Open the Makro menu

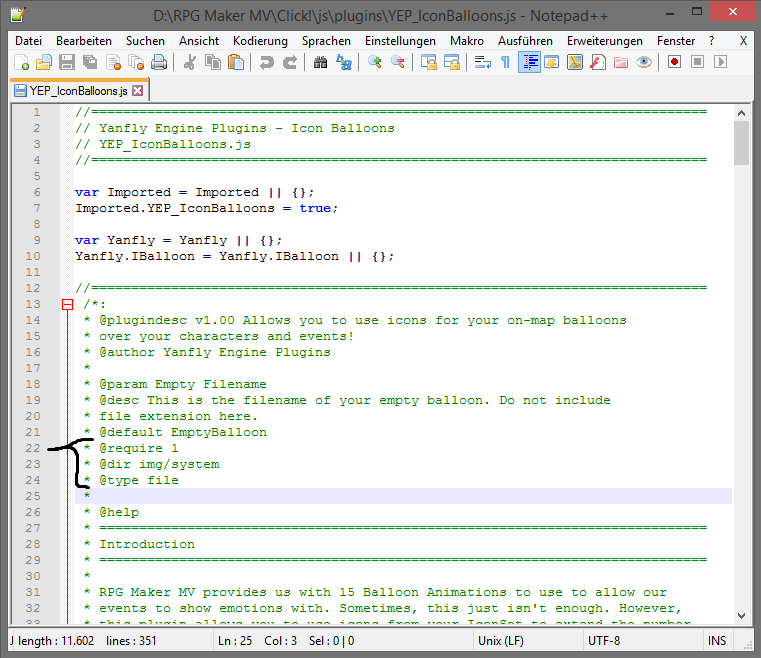(x=466, y=41)
